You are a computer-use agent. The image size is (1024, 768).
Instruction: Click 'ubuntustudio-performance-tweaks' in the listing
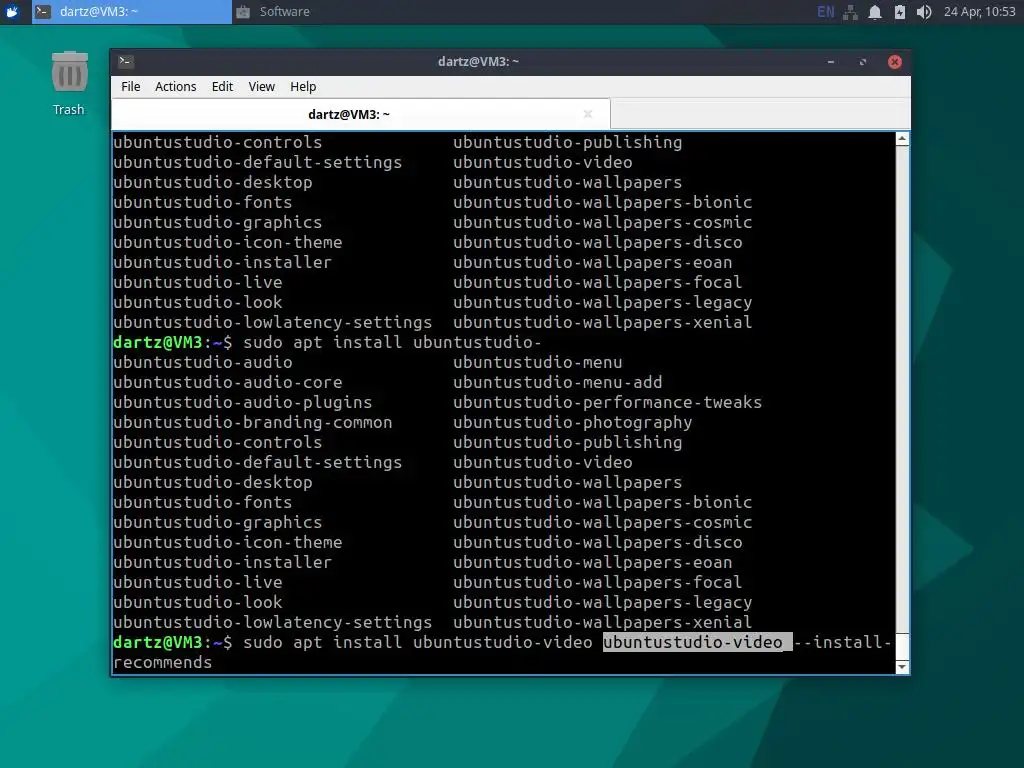click(607, 403)
